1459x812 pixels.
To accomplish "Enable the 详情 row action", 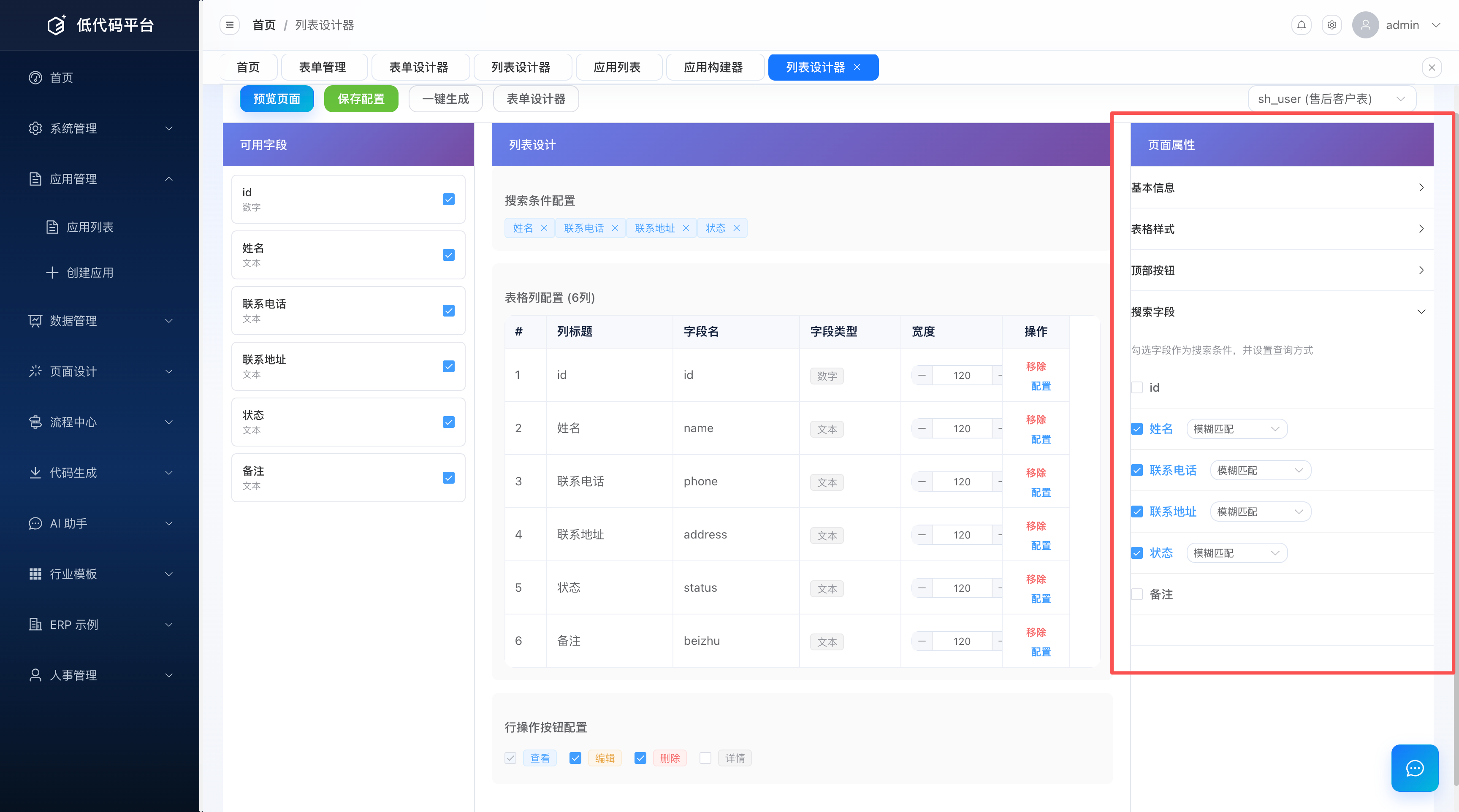I will coord(705,758).
